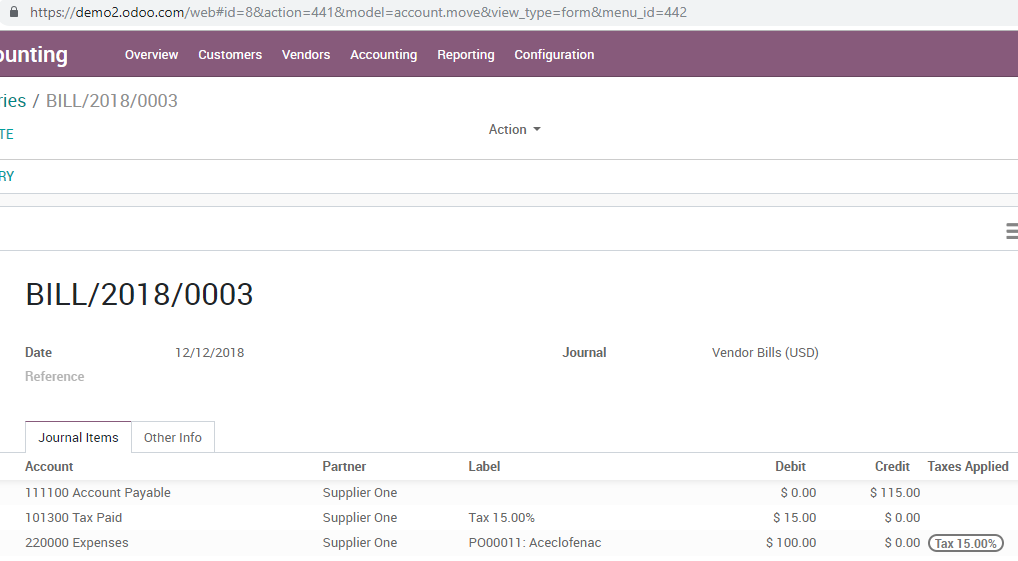This screenshot has width=1018, height=561.
Task: Switch to the Other Info tab
Action: click(x=173, y=437)
